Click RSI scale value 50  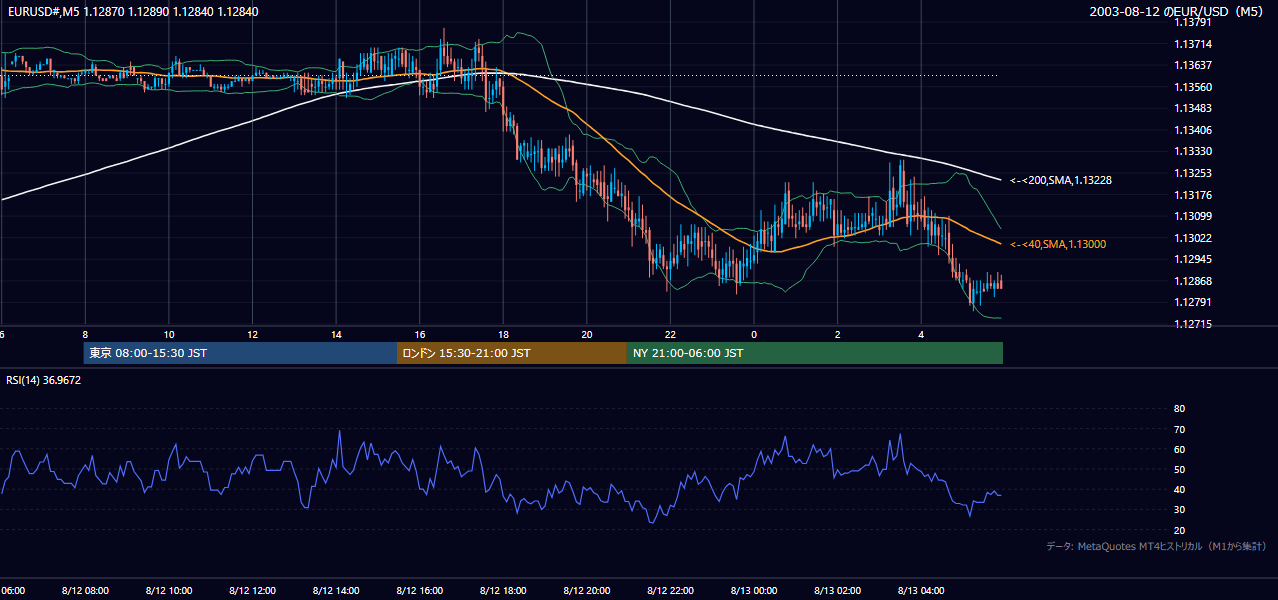[x=1179, y=469]
